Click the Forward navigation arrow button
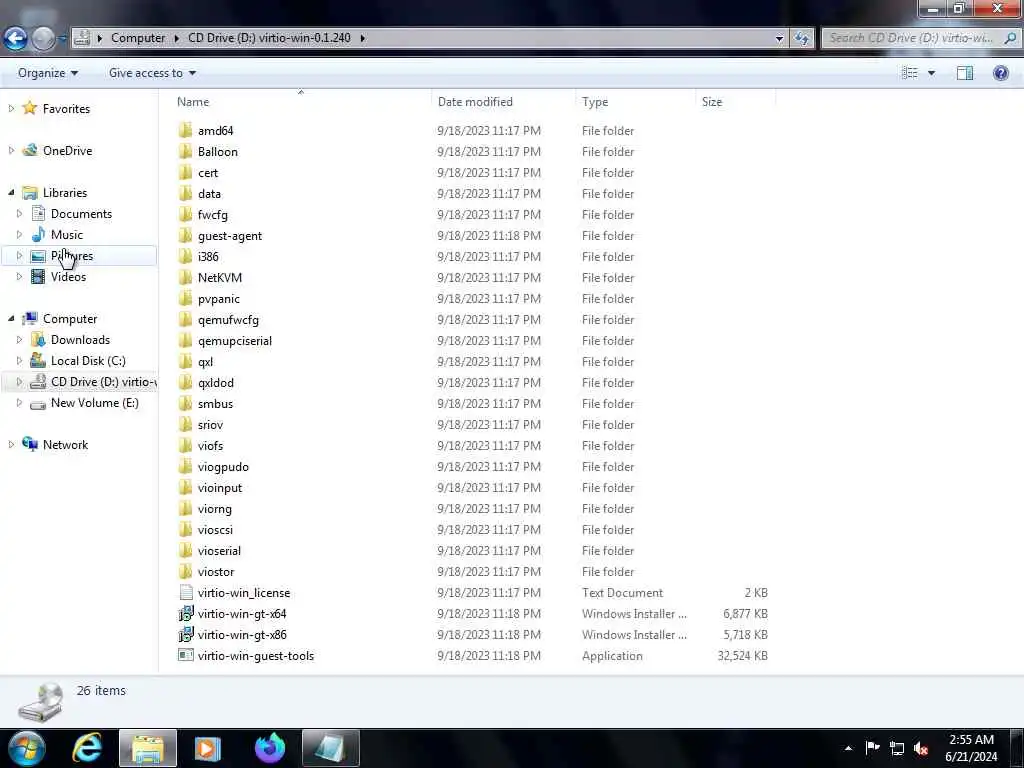This screenshot has height=768, width=1024. click(44, 39)
